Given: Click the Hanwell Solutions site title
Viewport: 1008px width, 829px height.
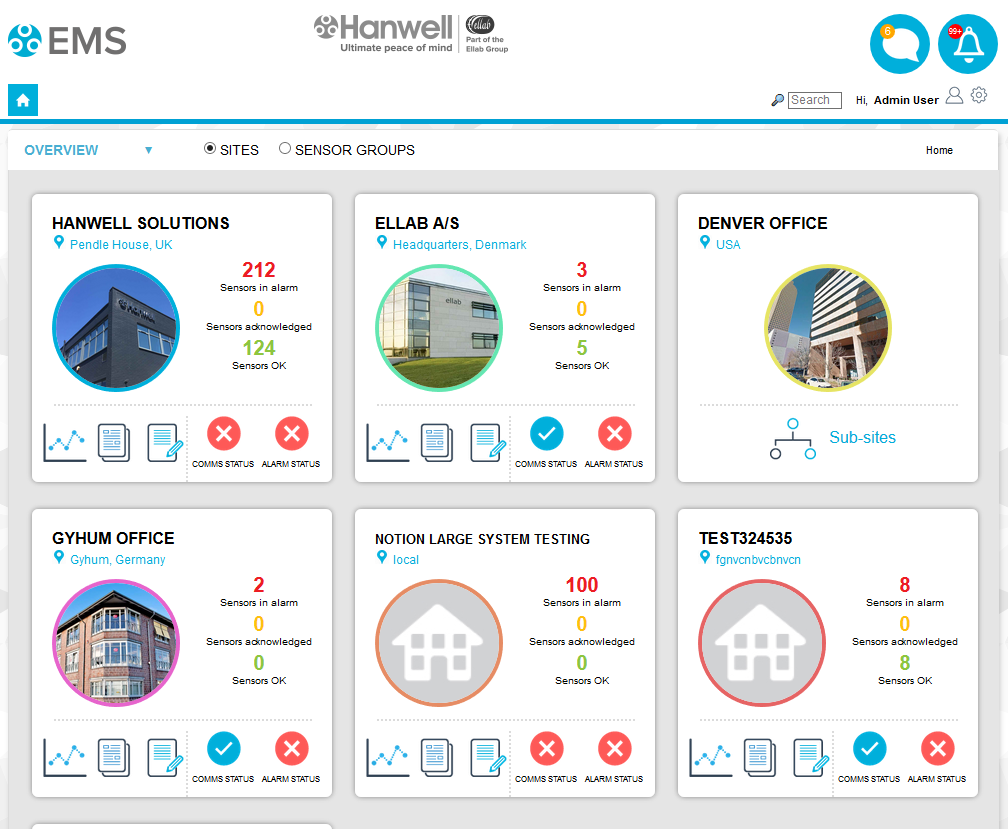Looking at the screenshot, I should [x=141, y=223].
